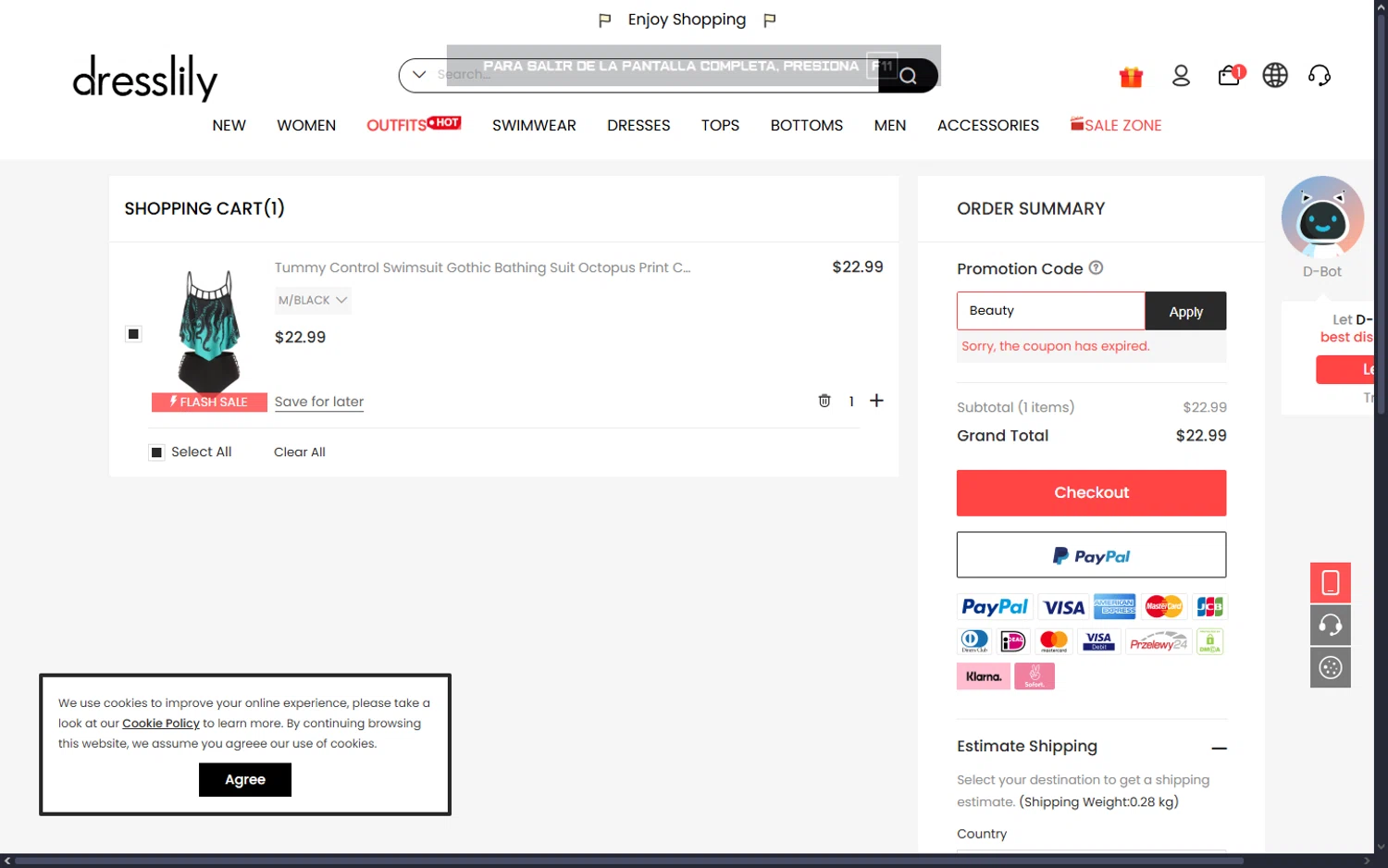
Task: Open the globe language selector icon
Action: tap(1275, 75)
